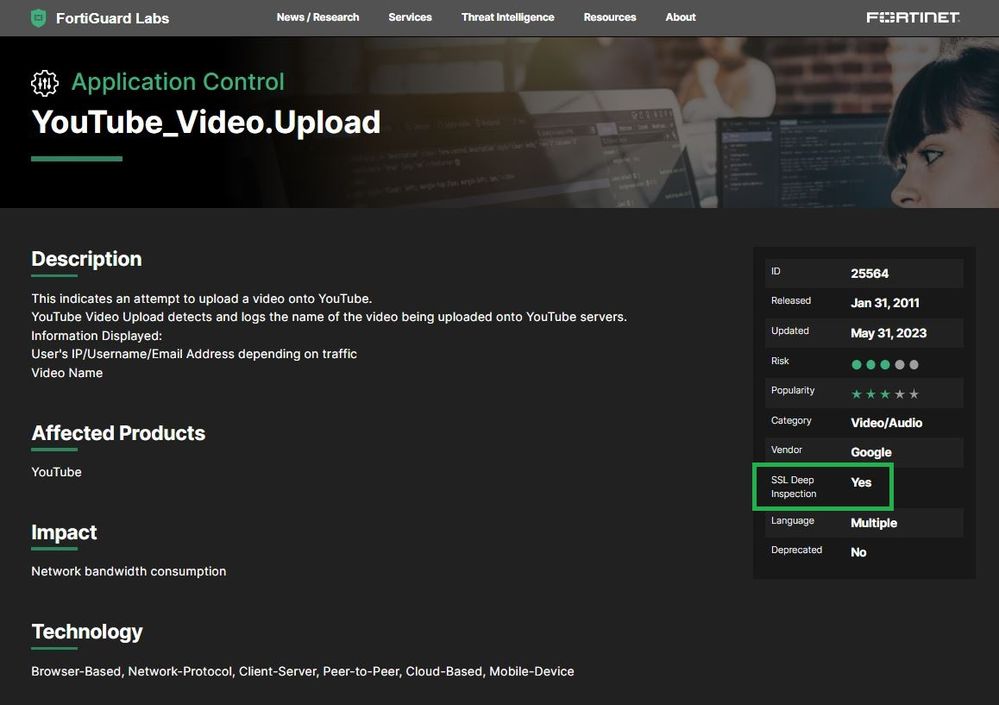
Task: Click the FortiGuard Labs shield logo icon
Action: 38,18
